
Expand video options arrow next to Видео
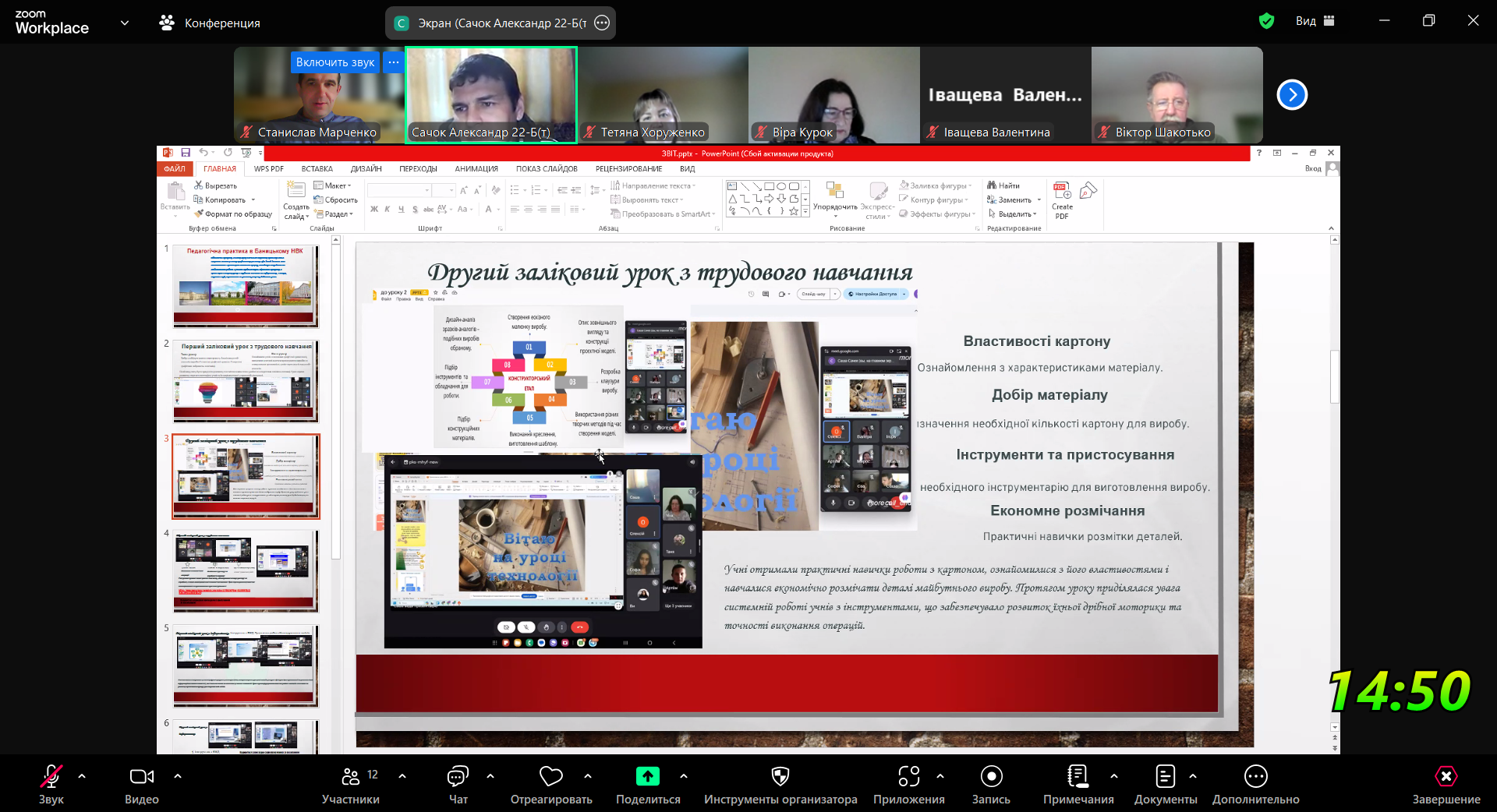coord(178,776)
